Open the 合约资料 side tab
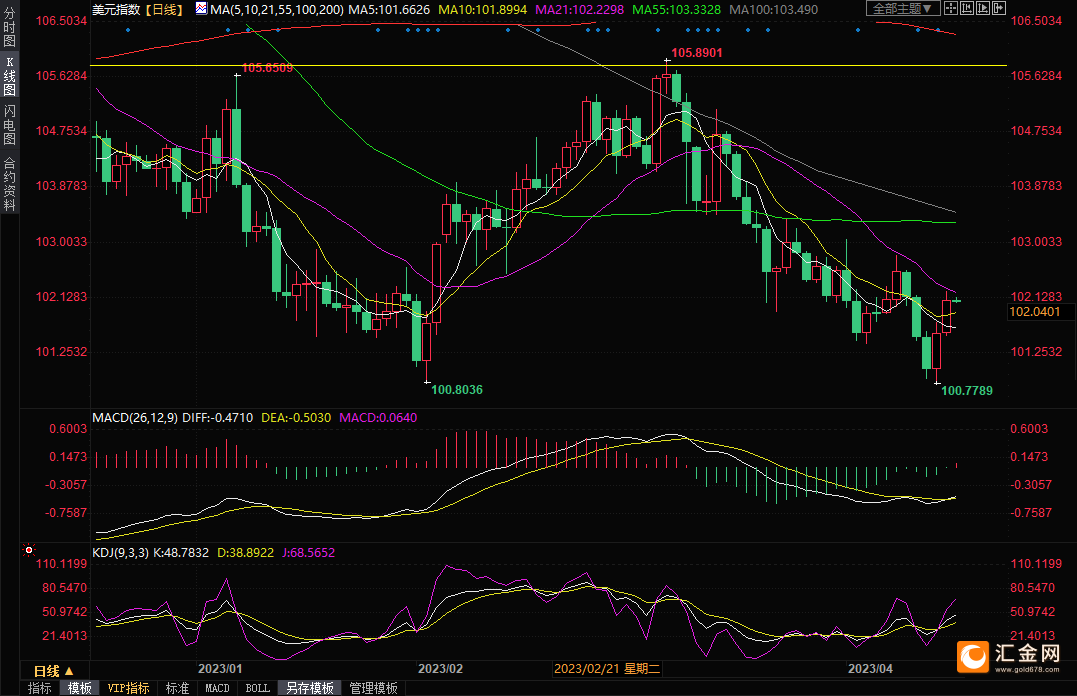Viewport: 1077px width, 696px height. (10, 183)
